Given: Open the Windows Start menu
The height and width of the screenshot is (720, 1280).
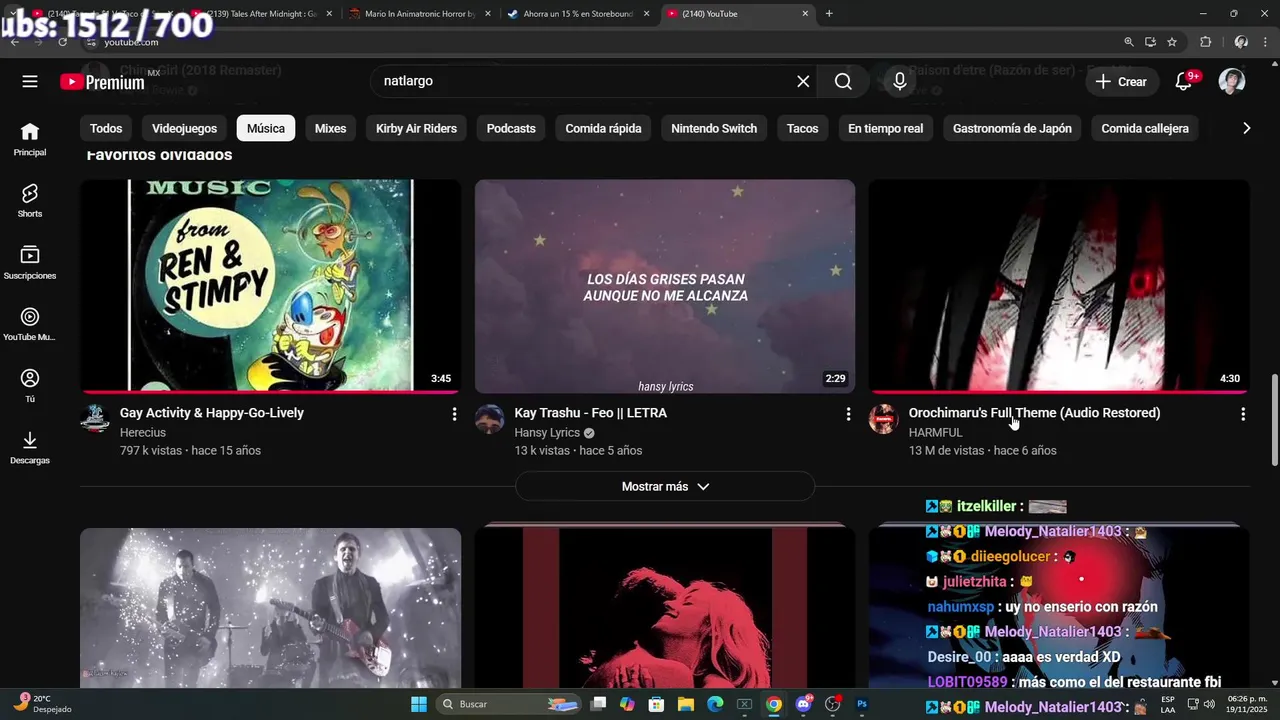Looking at the screenshot, I should (419, 704).
